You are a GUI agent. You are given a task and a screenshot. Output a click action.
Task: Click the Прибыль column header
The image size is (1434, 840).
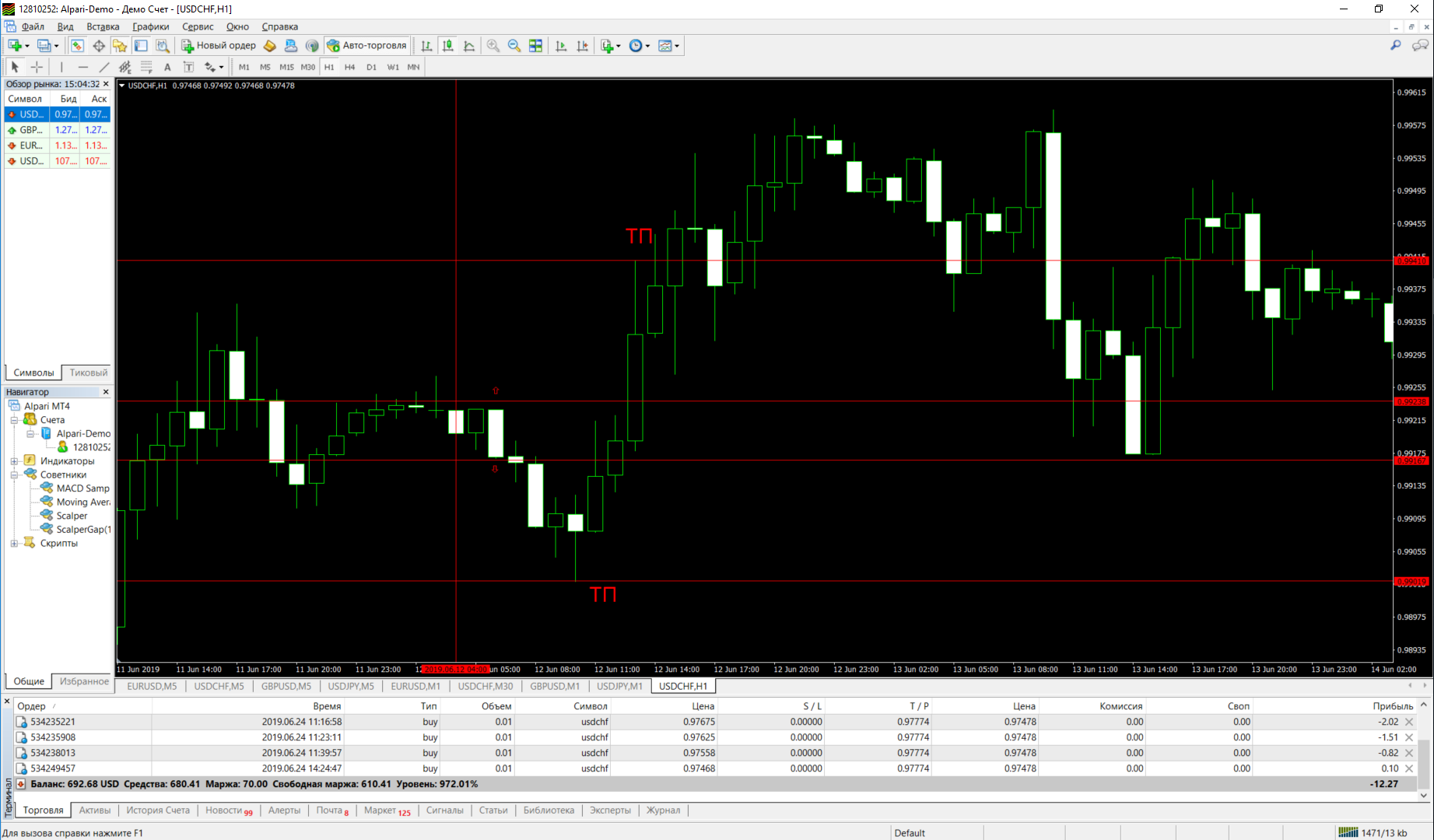pos(1393,706)
